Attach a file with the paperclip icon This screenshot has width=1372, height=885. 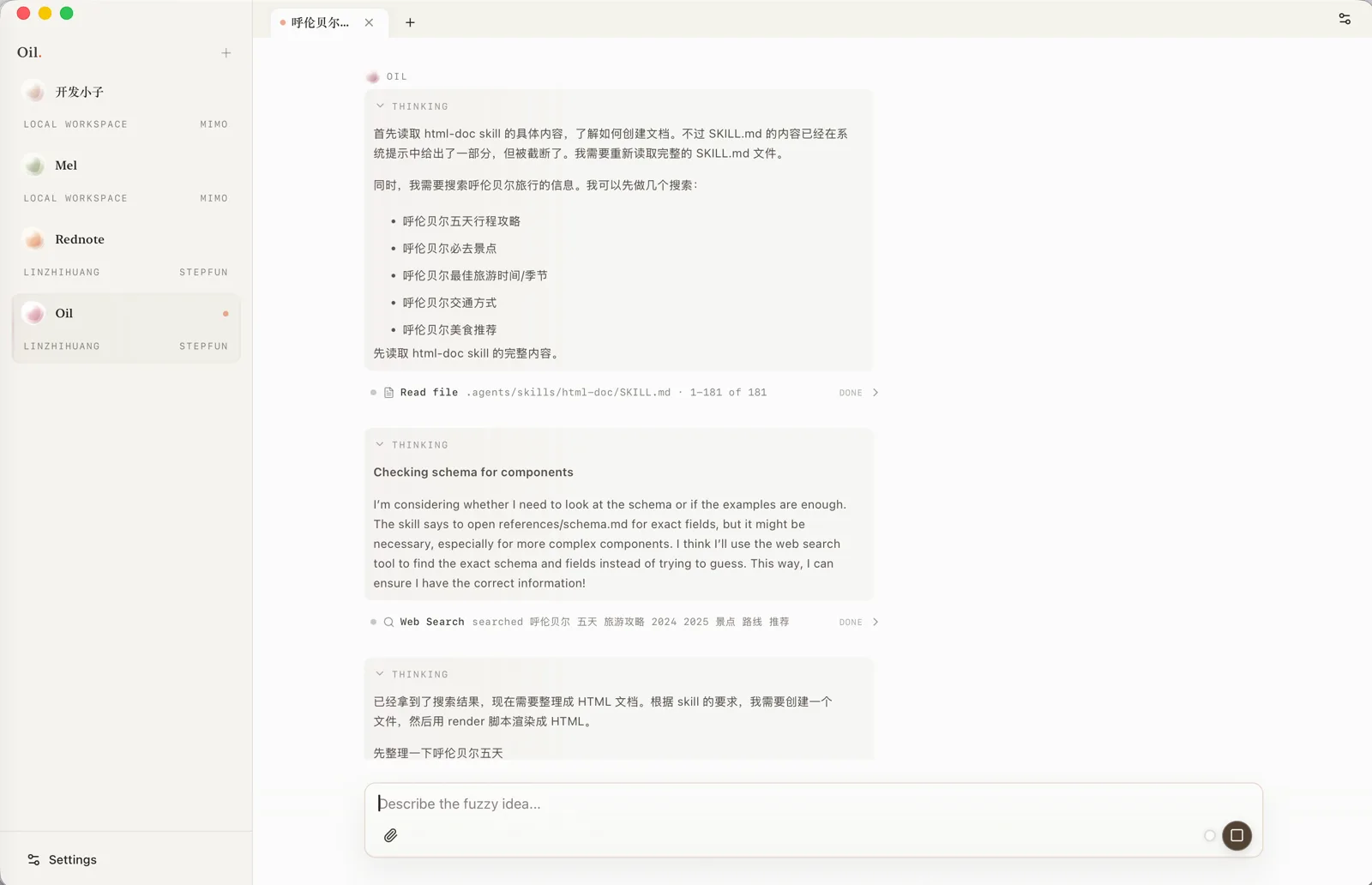390,835
